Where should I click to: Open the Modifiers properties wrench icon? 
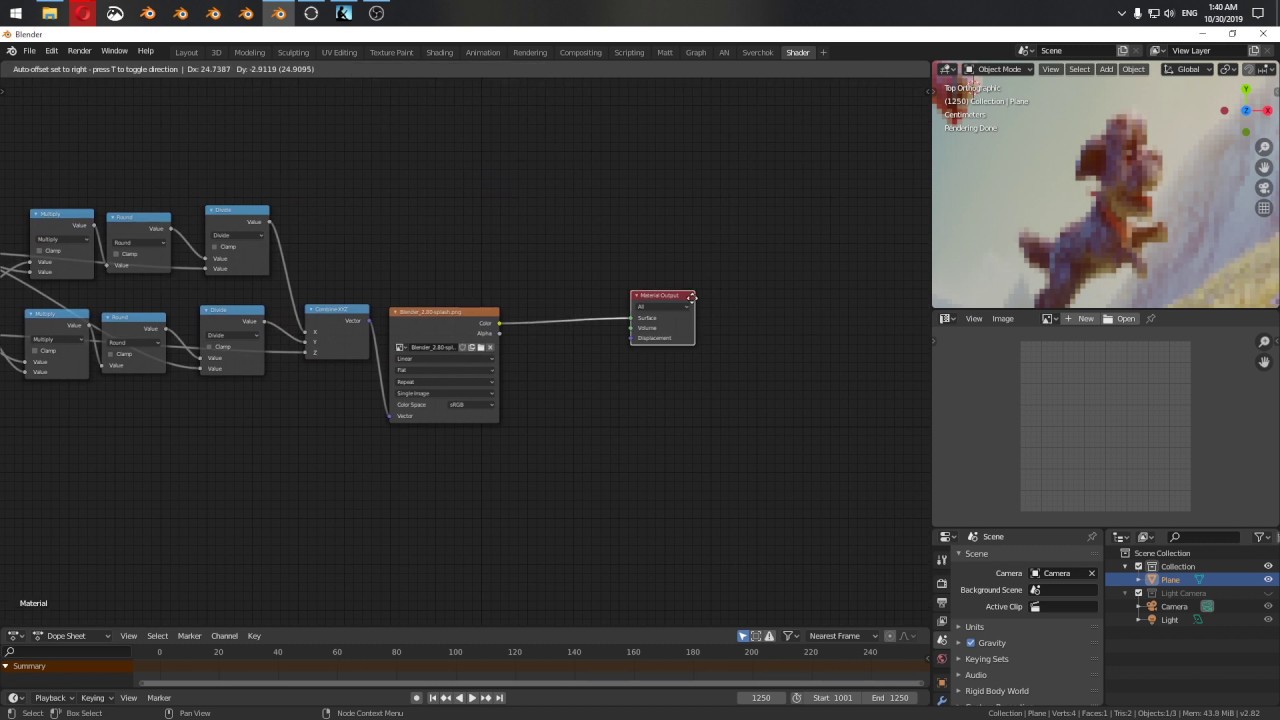pyautogui.click(x=942, y=701)
